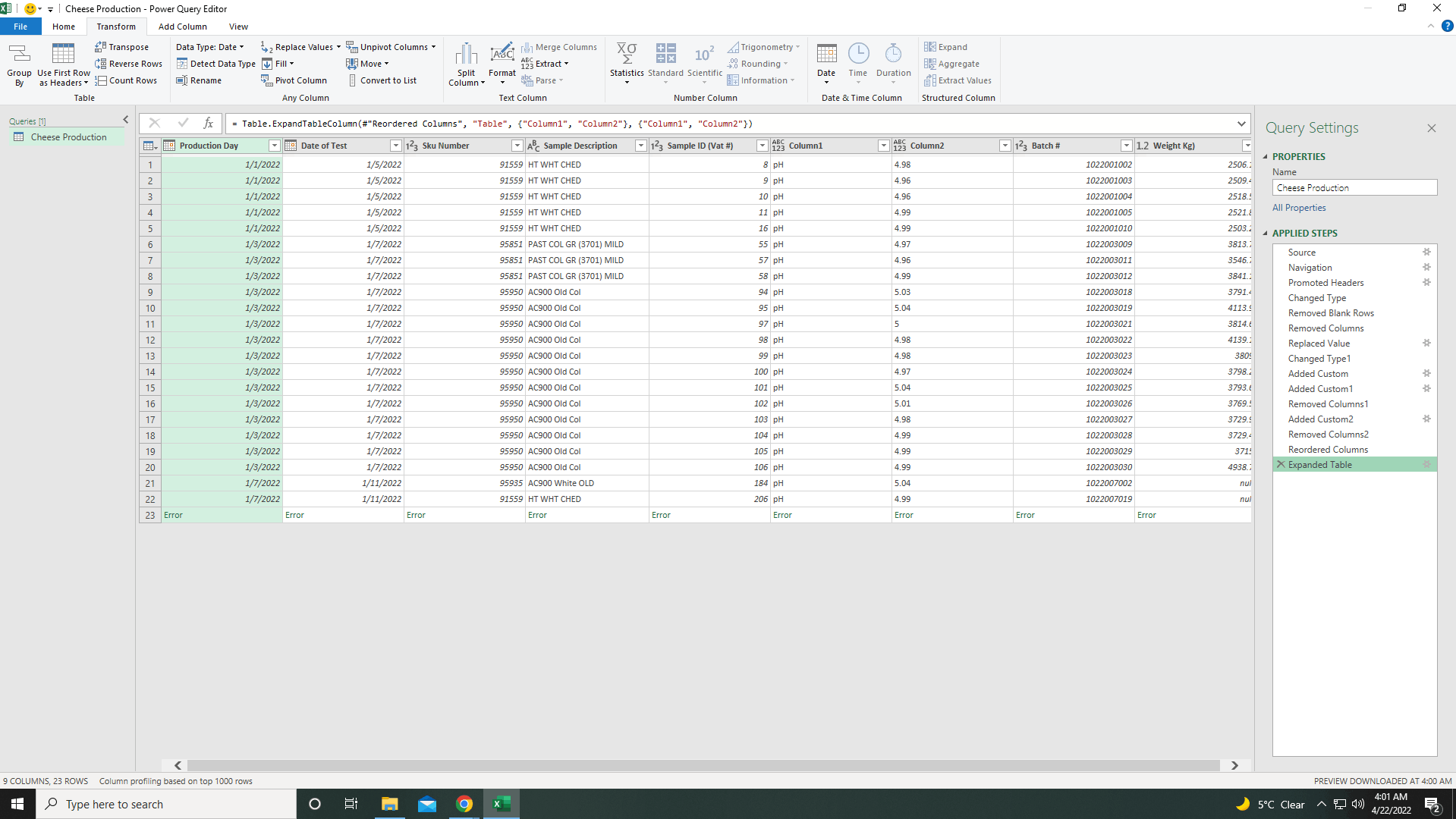Open the Statistics menu
The height and width of the screenshot is (819, 1456).
pos(627,64)
